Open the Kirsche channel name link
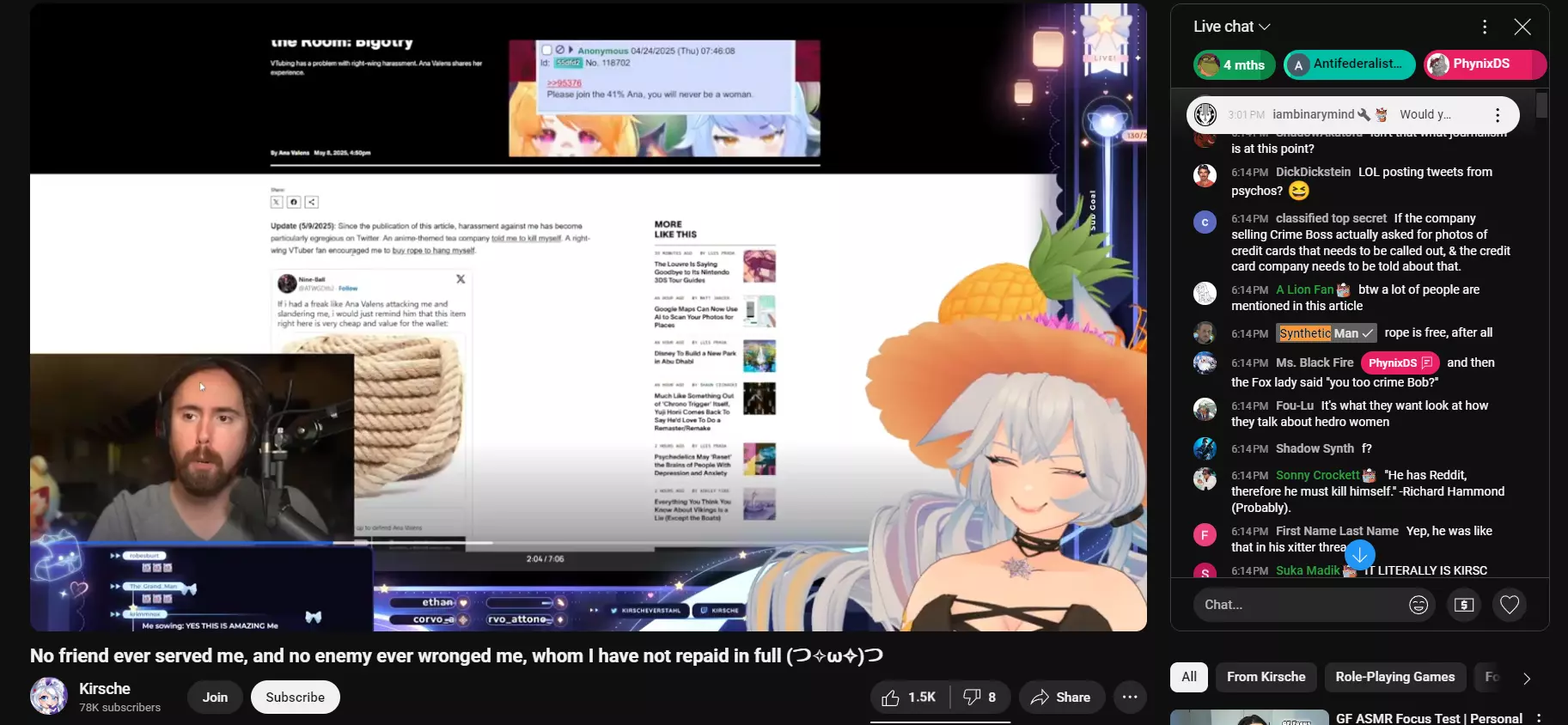Viewport: 1568px width, 725px height. [105, 689]
